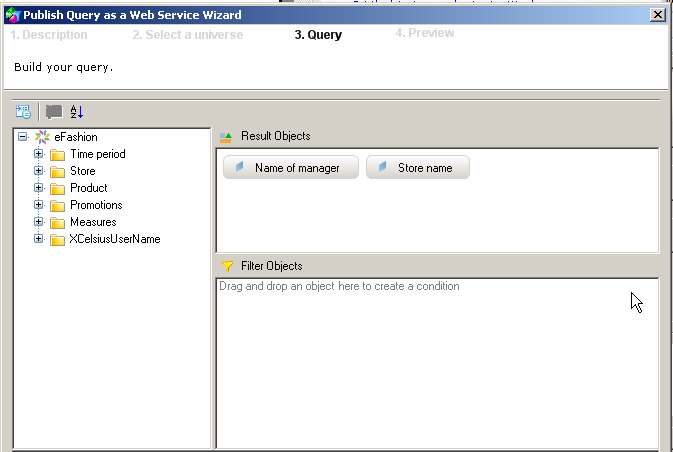Click the blue dimension icon on Store name
The height and width of the screenshot is (452, 673).
tap(382, 167)
